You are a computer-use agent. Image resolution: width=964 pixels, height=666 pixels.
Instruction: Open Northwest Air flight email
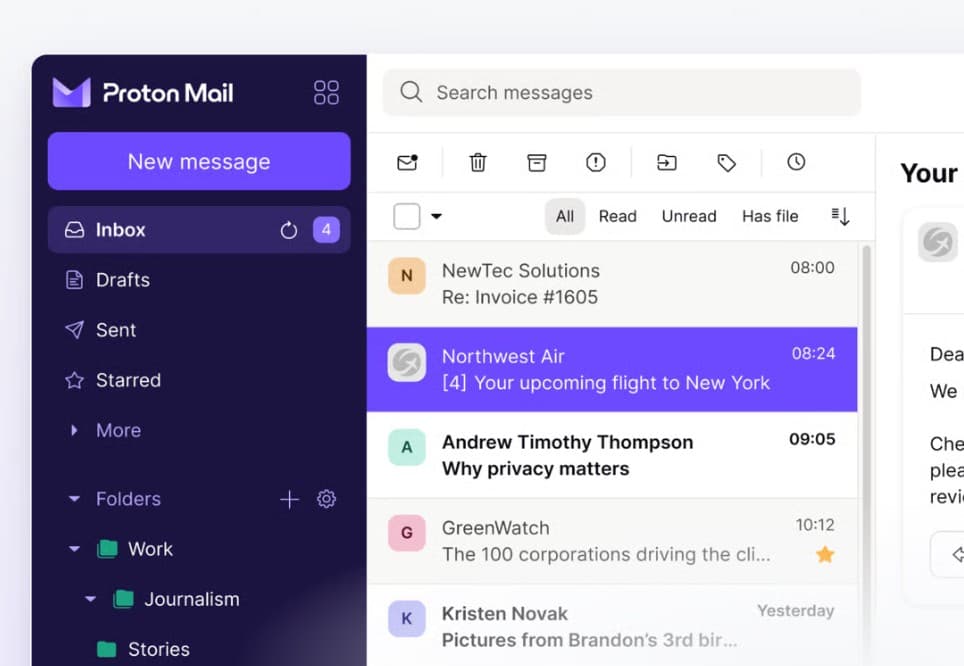coord(612,370)
